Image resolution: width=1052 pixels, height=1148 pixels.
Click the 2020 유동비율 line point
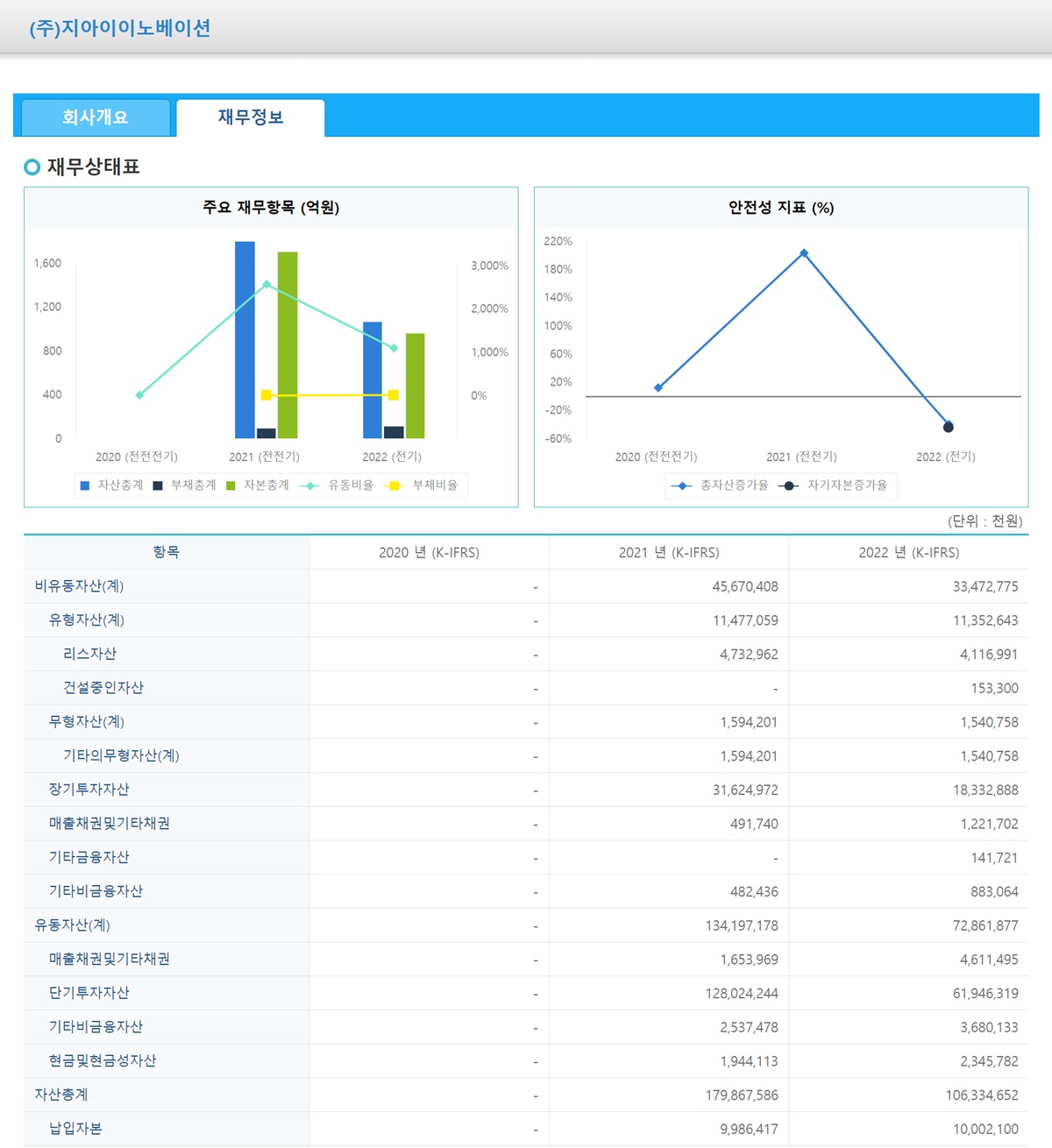139,395
